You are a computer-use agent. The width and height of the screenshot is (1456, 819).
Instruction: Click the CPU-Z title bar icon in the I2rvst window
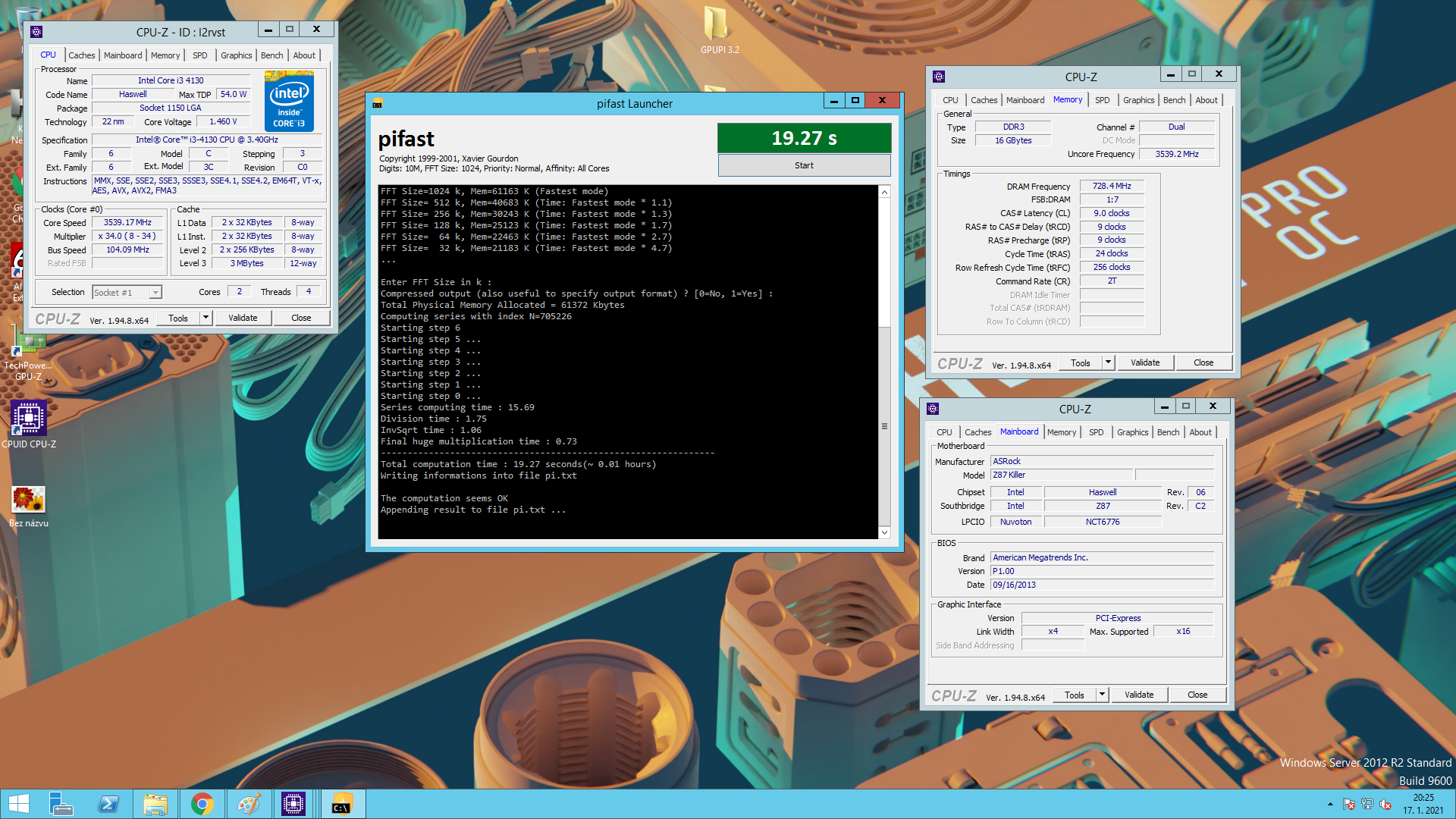click(36, 32)
